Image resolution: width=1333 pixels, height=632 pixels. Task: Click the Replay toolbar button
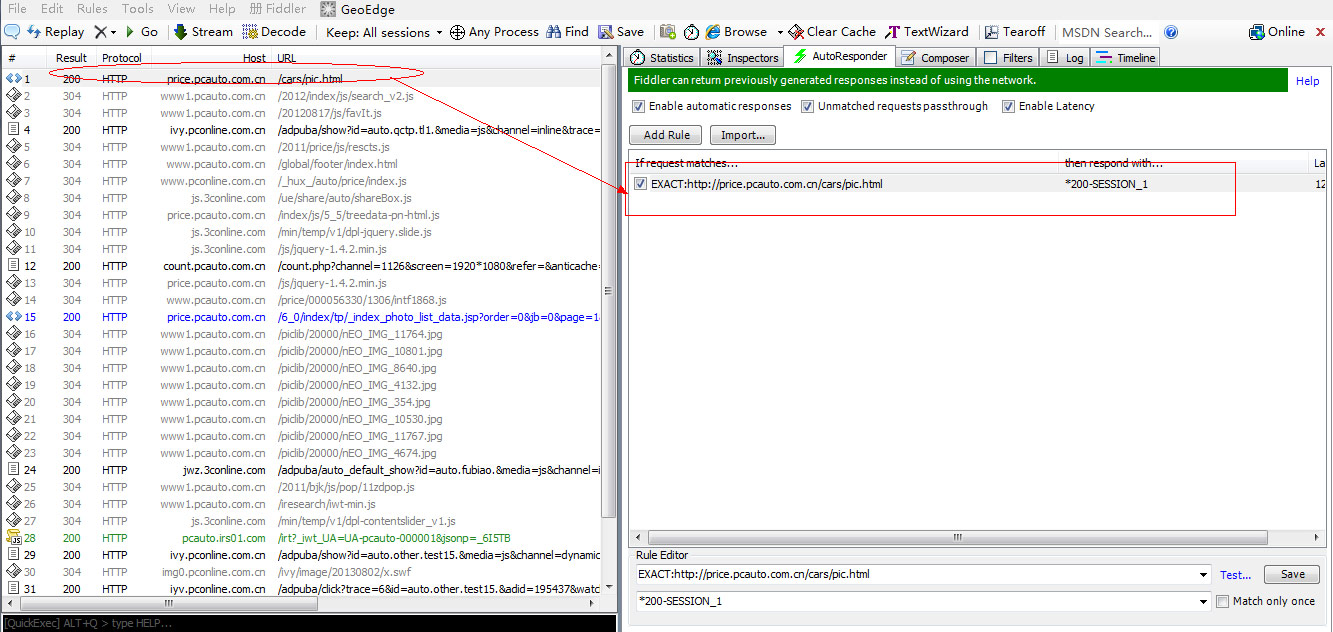[x=56, y=32]
